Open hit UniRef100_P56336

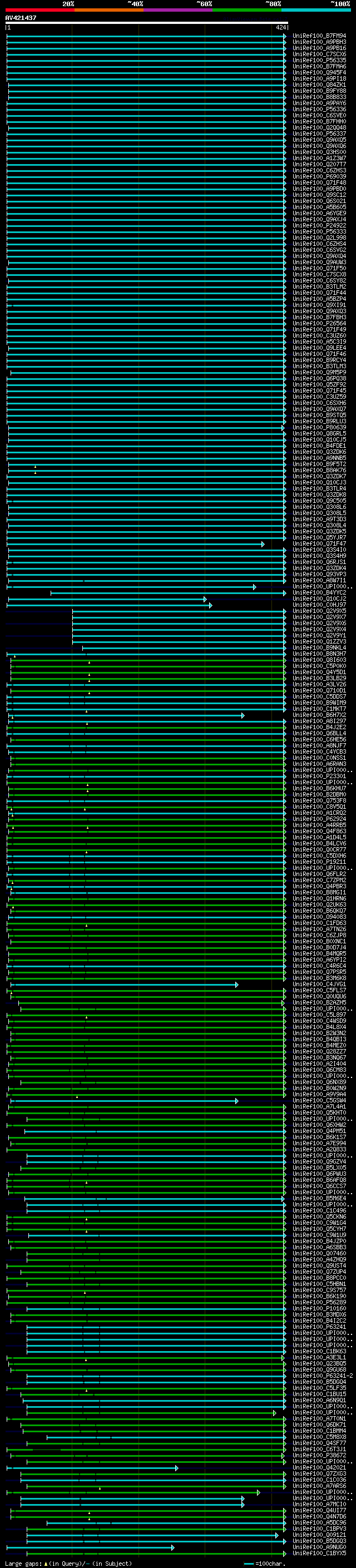319,110
